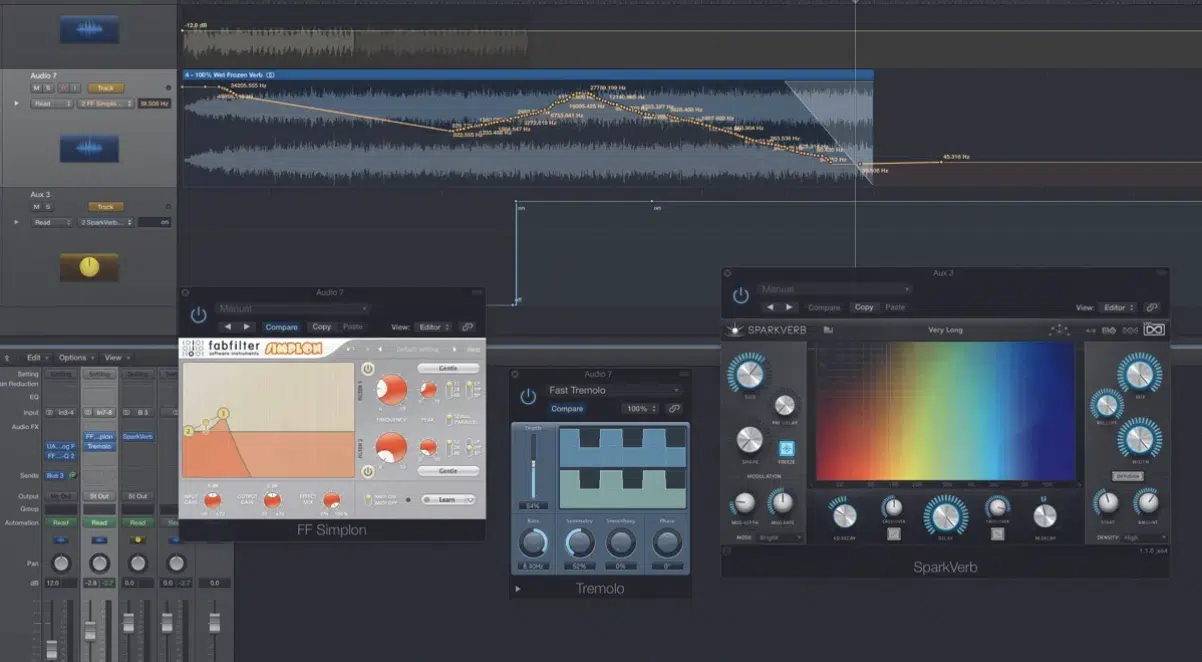Click the Audio 7 waveform track icon
1202x662 pixels.
89,149
